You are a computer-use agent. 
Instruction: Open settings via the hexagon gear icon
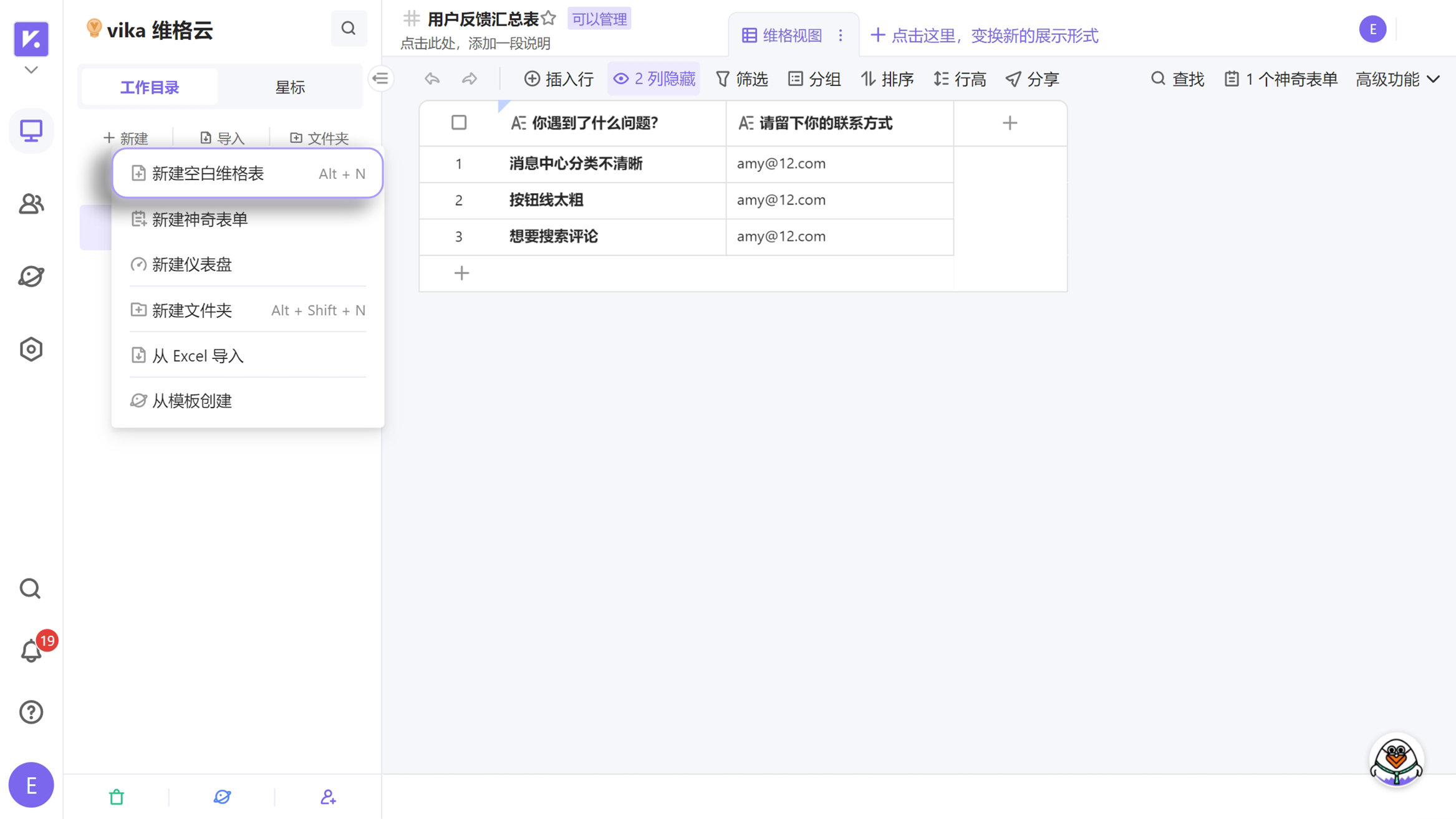point(31,349)
